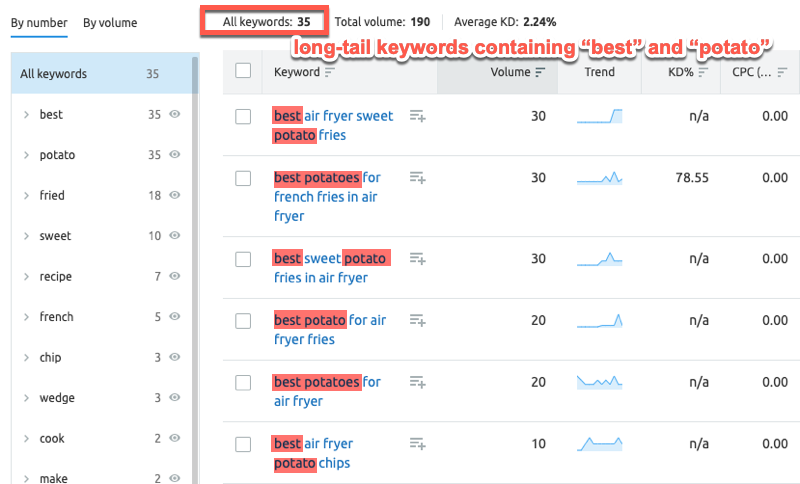Sort by Keyword column sort icon
The image size is (800, 484).
click(x=330, y=72)
